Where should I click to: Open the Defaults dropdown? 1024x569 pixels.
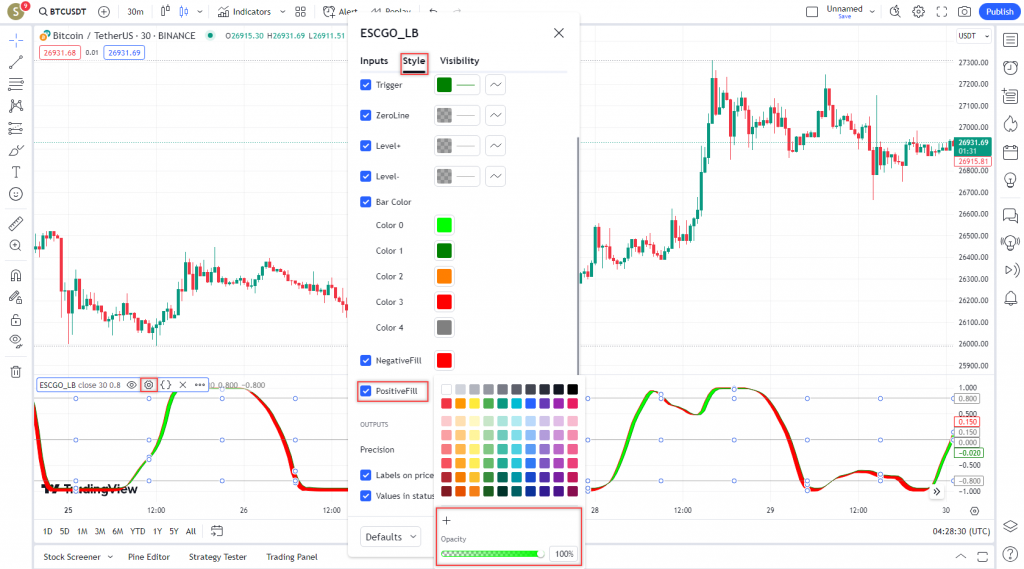[x=391, y=537]
